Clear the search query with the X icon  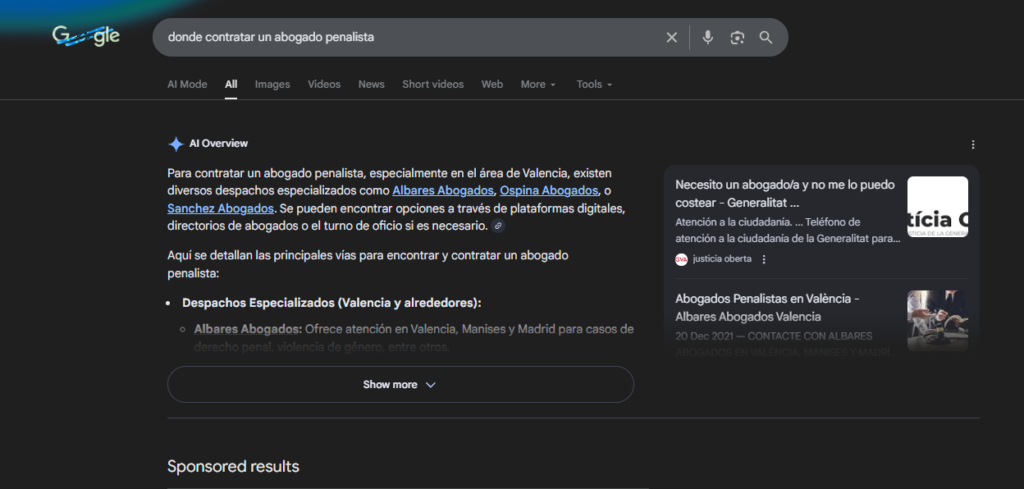pyautogui.click(x=671, y=37)
